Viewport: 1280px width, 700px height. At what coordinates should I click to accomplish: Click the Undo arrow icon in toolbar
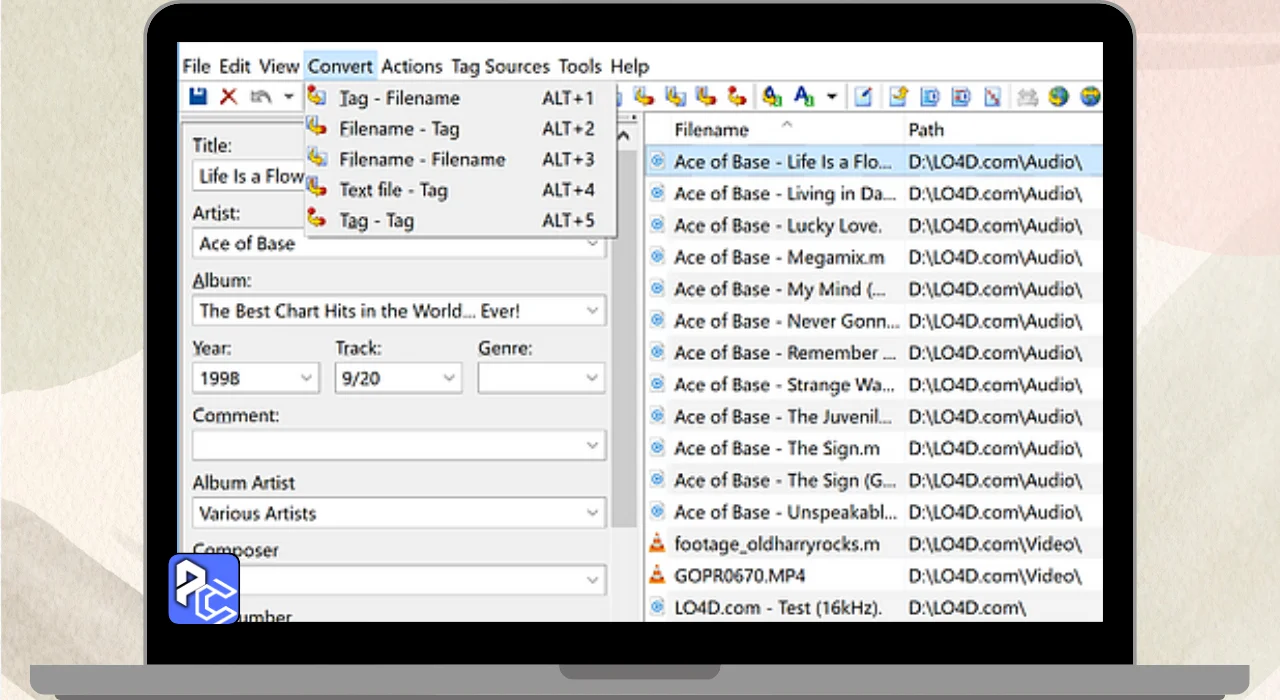(261, 97)
